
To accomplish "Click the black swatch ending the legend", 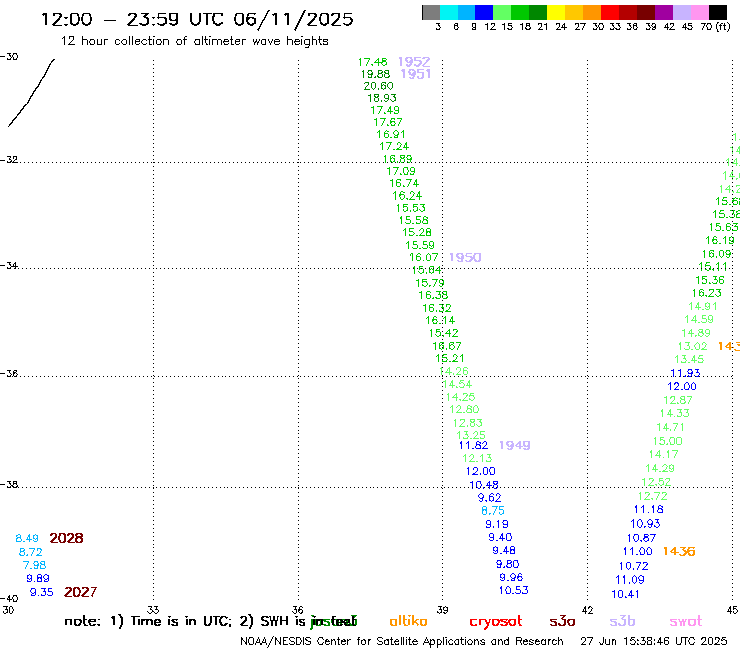I will [x=718, y=12].
